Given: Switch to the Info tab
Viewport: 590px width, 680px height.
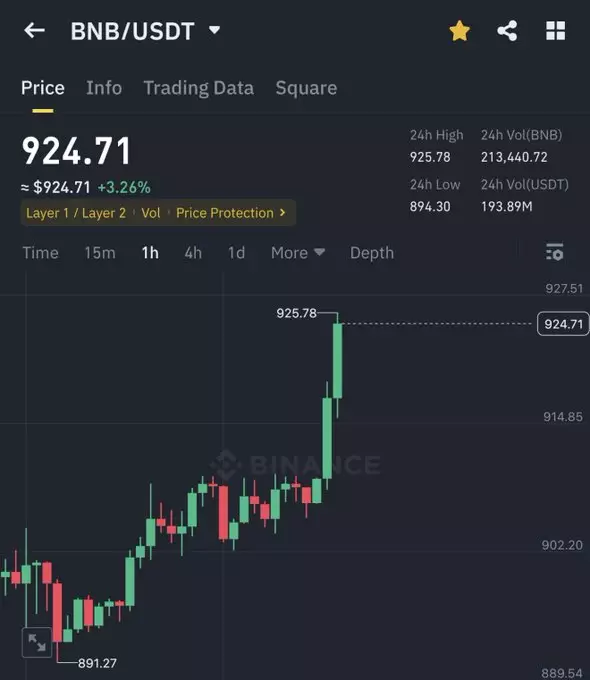Looking at the screenshot, I should (104, 88).
